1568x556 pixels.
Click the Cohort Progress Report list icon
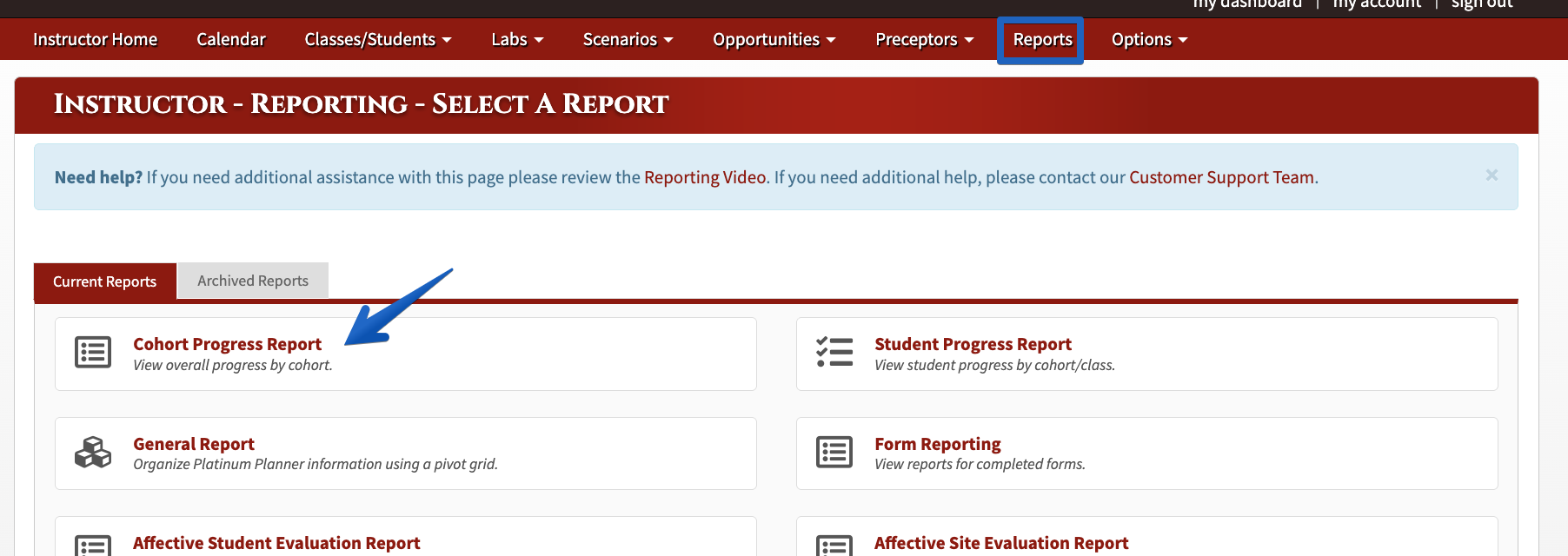(93, 353)
